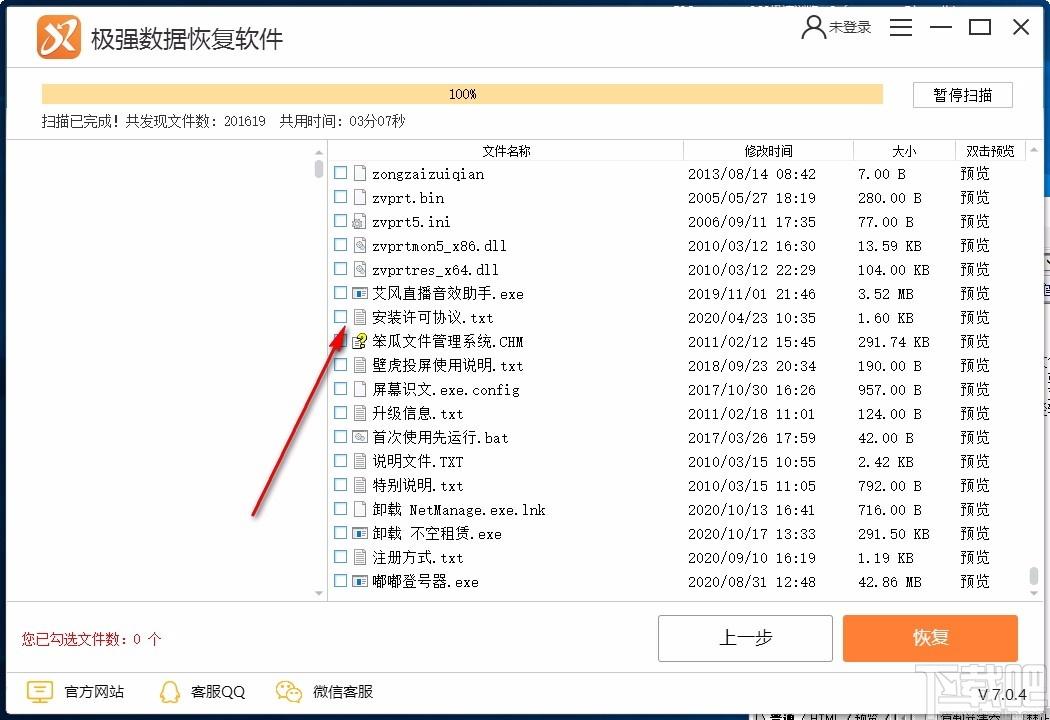Click the 暂停扫描 button
This screenshot has height=720, width=1050.
point(962,95)
